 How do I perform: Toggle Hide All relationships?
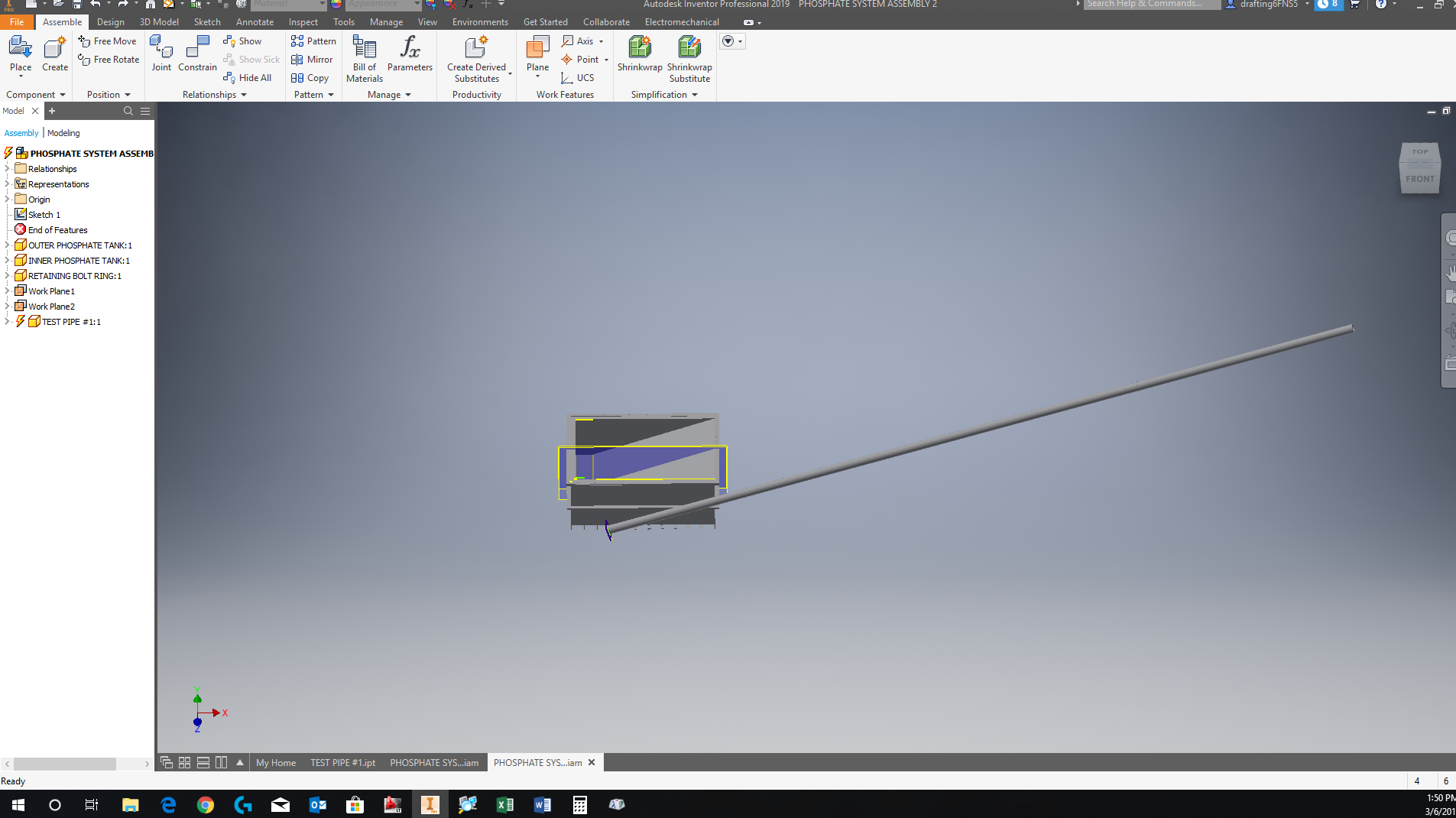(248, 77)
